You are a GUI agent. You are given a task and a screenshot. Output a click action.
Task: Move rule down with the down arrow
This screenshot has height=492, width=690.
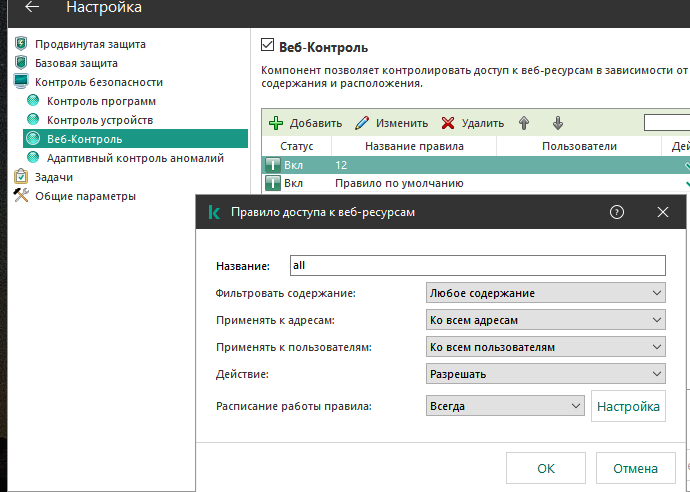point(558,123)
